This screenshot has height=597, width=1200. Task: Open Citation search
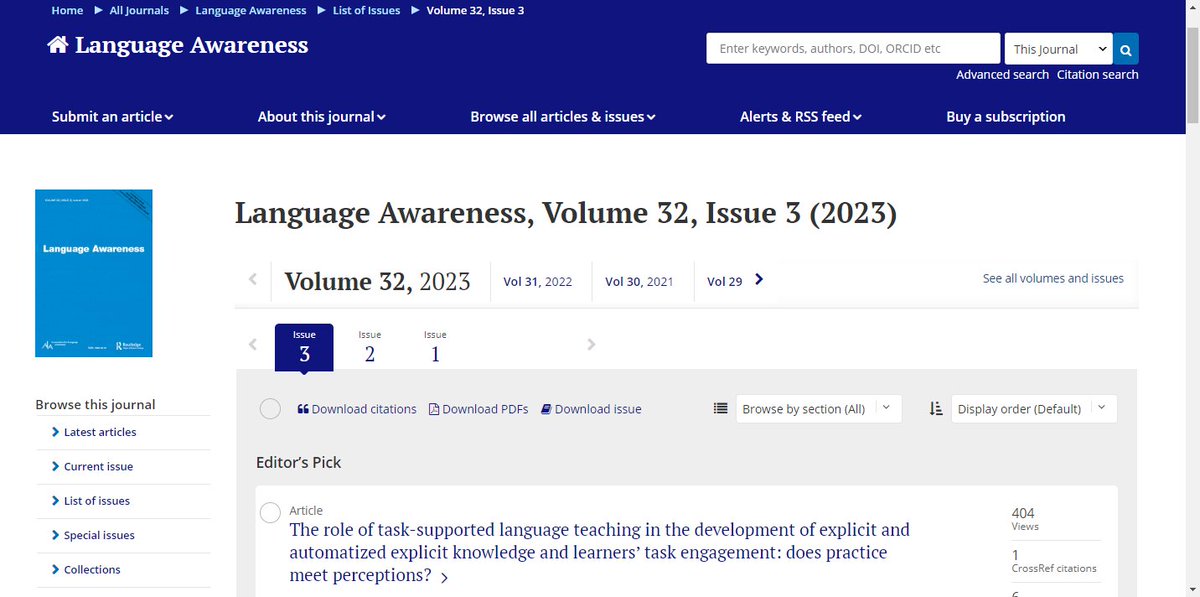point(1098,75)
